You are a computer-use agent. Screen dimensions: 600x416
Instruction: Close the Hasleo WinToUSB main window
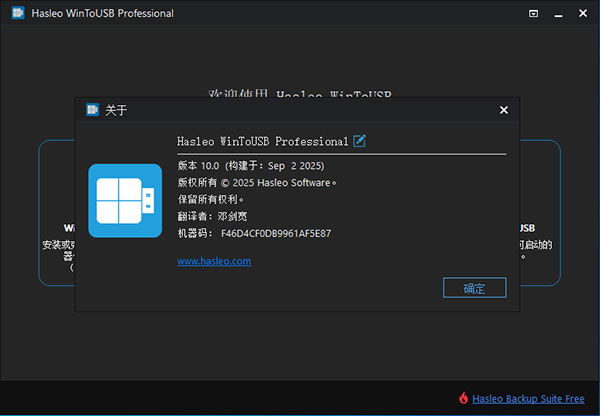coord(581,13)
